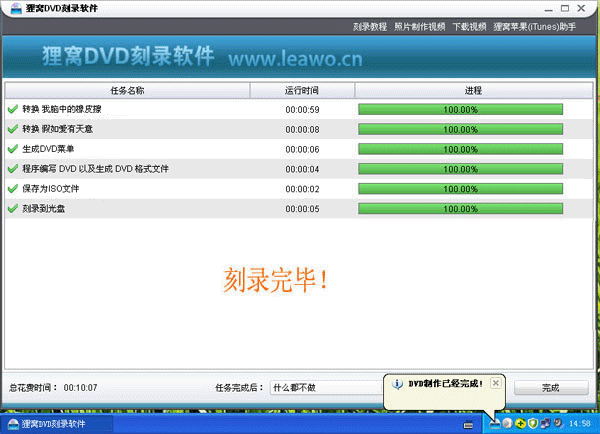
Task: Click the green checkmark next to 刻录到光盘
Action: point(13,209)
